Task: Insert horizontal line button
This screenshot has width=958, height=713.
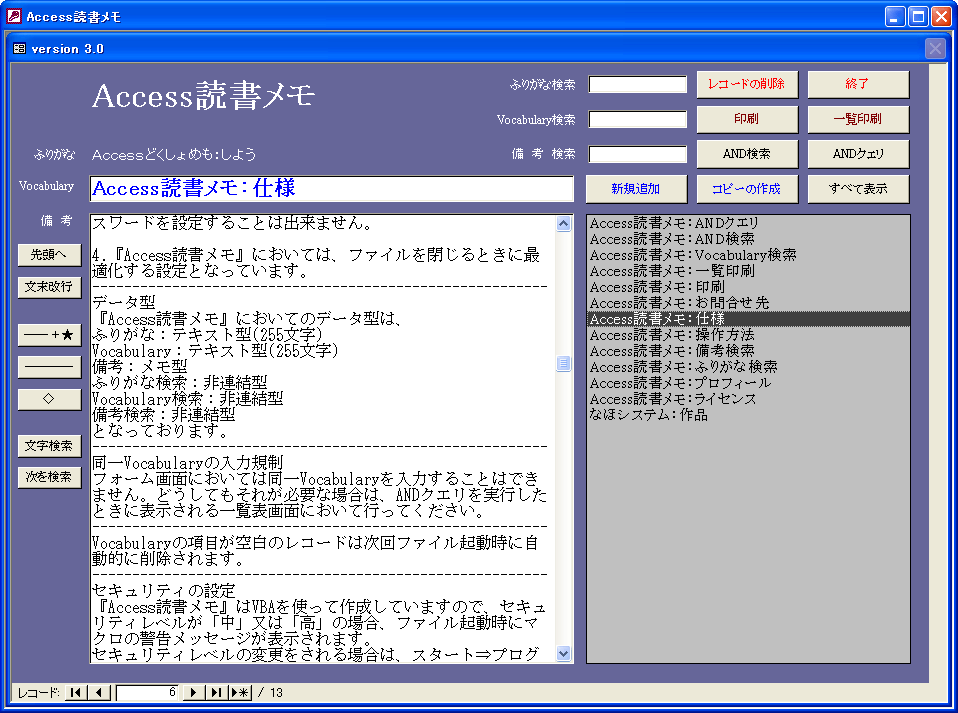Action: pos(49,367)
